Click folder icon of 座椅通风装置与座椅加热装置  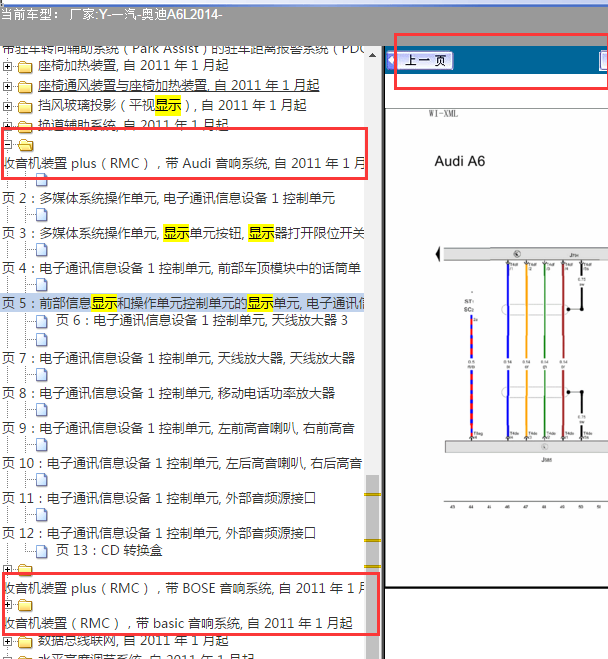point(25,87)
